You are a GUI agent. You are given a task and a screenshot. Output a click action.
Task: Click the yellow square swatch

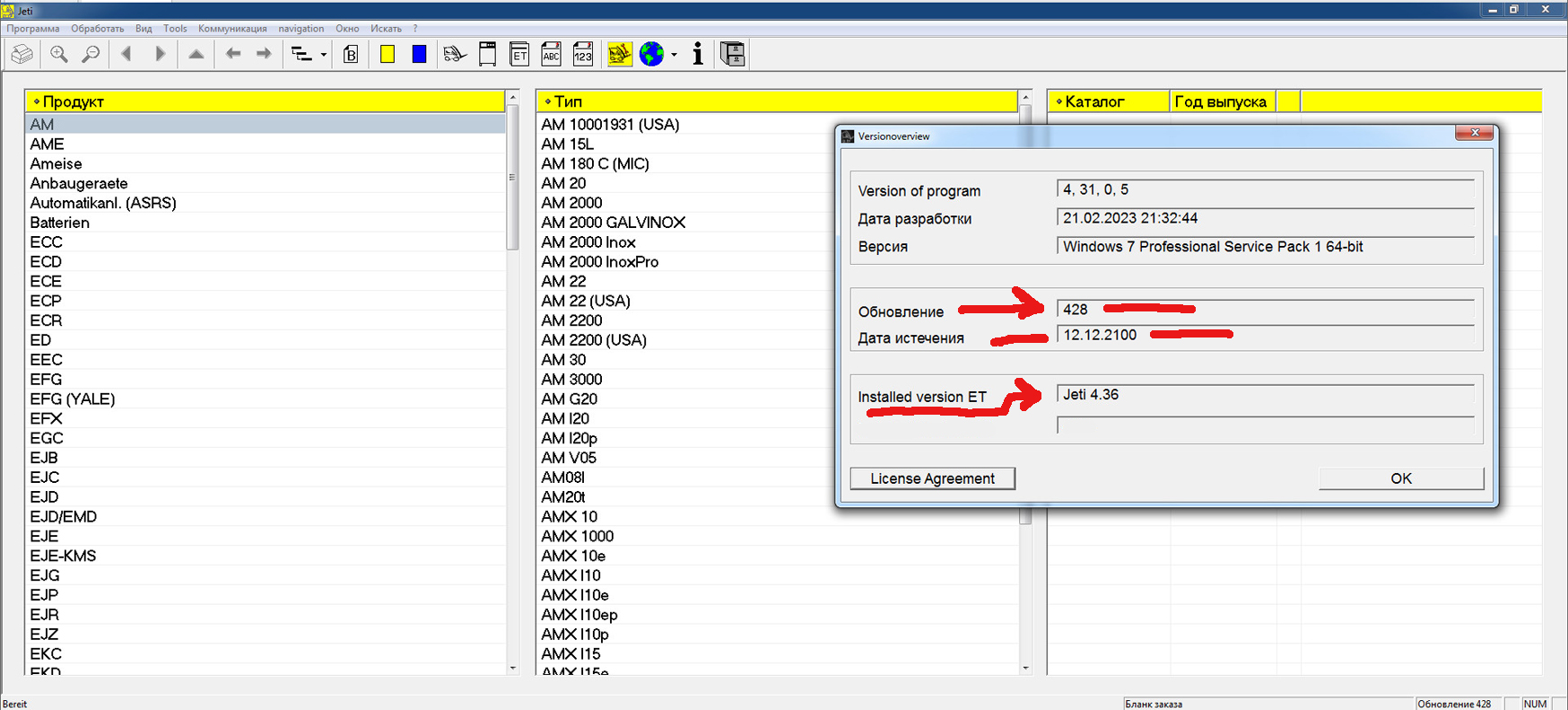[388, 55]
